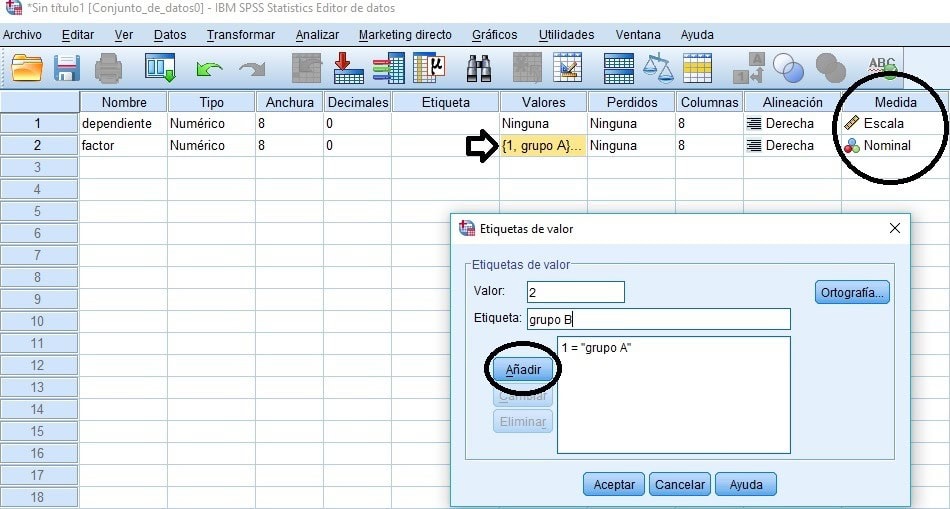Open the Ventana menu
This screenshot has height=509, width=950.
[x=637, y=35]
